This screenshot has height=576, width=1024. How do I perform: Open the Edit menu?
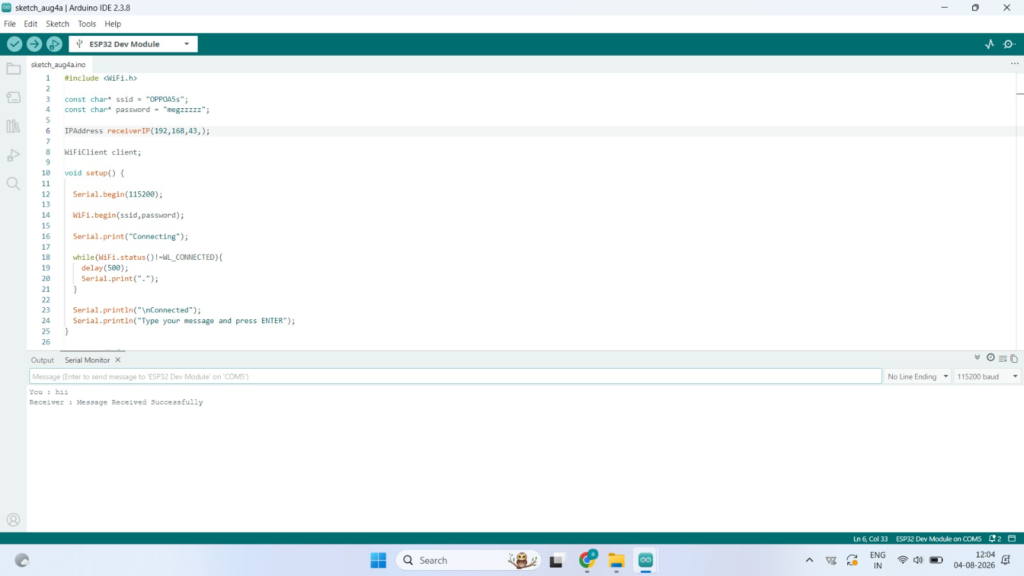coord(31,24)
